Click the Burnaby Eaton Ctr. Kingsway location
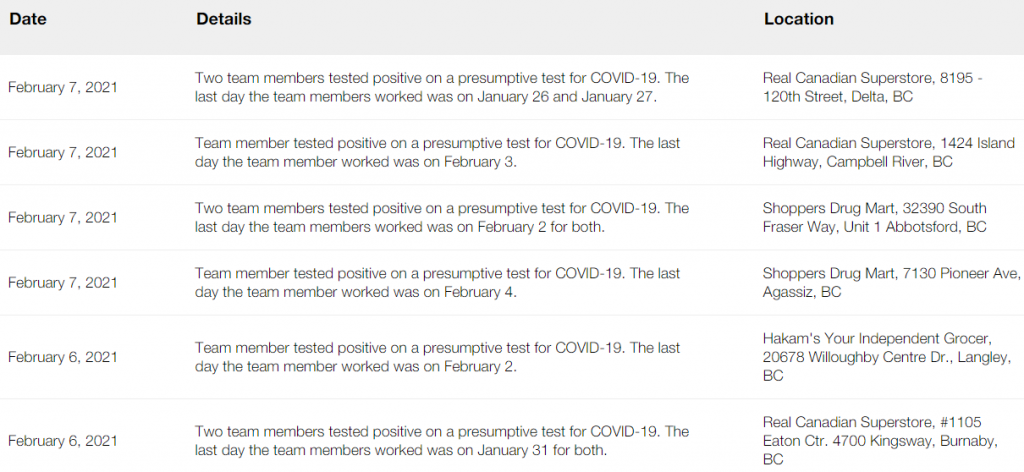The height and width of the screenshot is (472, 1024). pyautogui.click(x=880, y=441)
